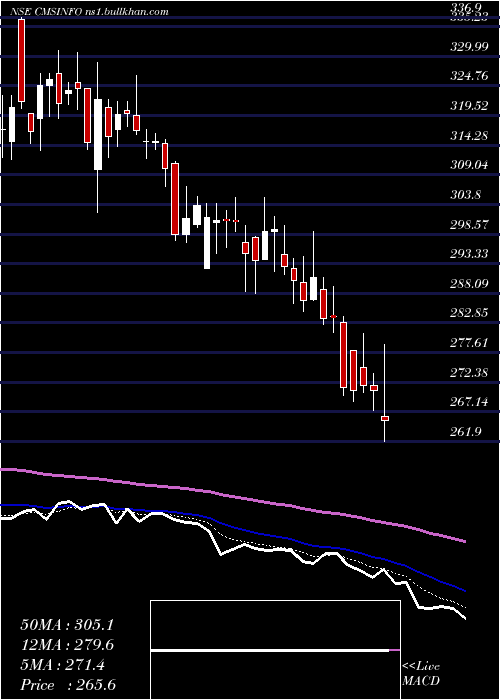This screenshot has width=500, height=700.
Task: Click the MACD histogram box
Action: tap(275, 650)
